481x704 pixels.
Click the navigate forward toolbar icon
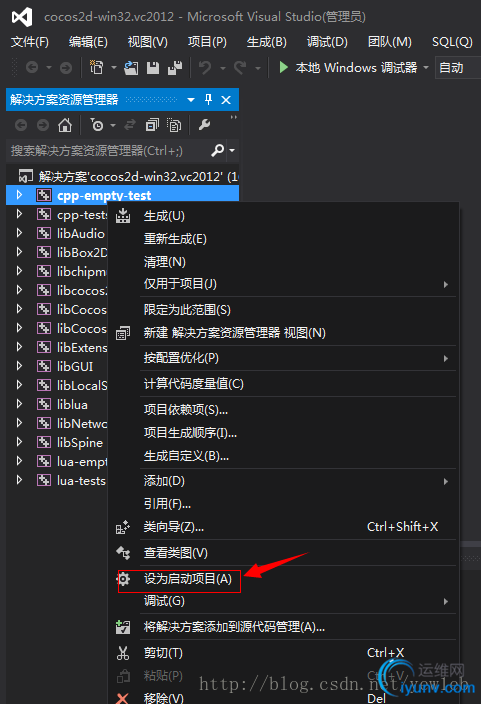click(66, 68)
